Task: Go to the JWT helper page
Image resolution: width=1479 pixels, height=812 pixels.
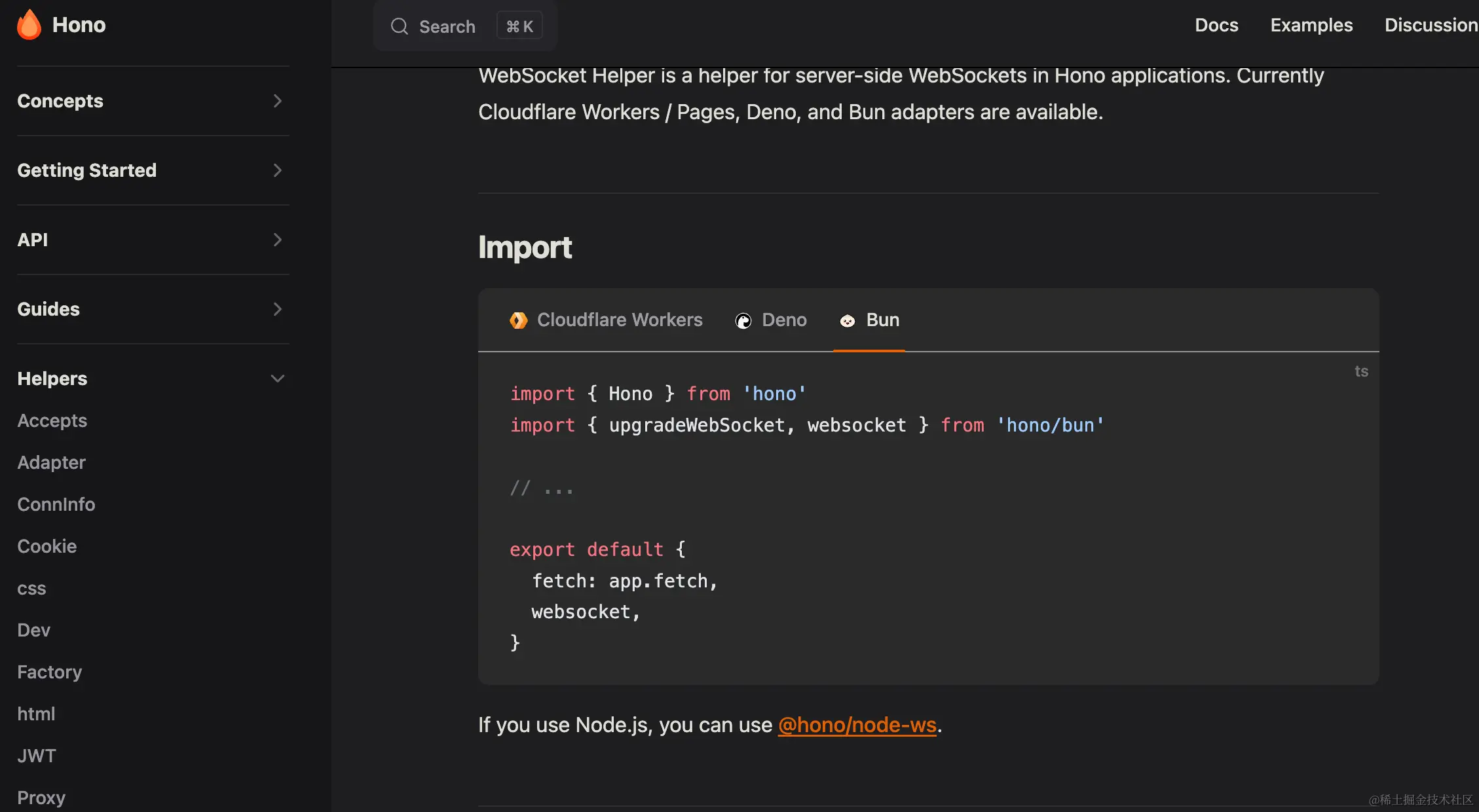Action: point(37,756)
